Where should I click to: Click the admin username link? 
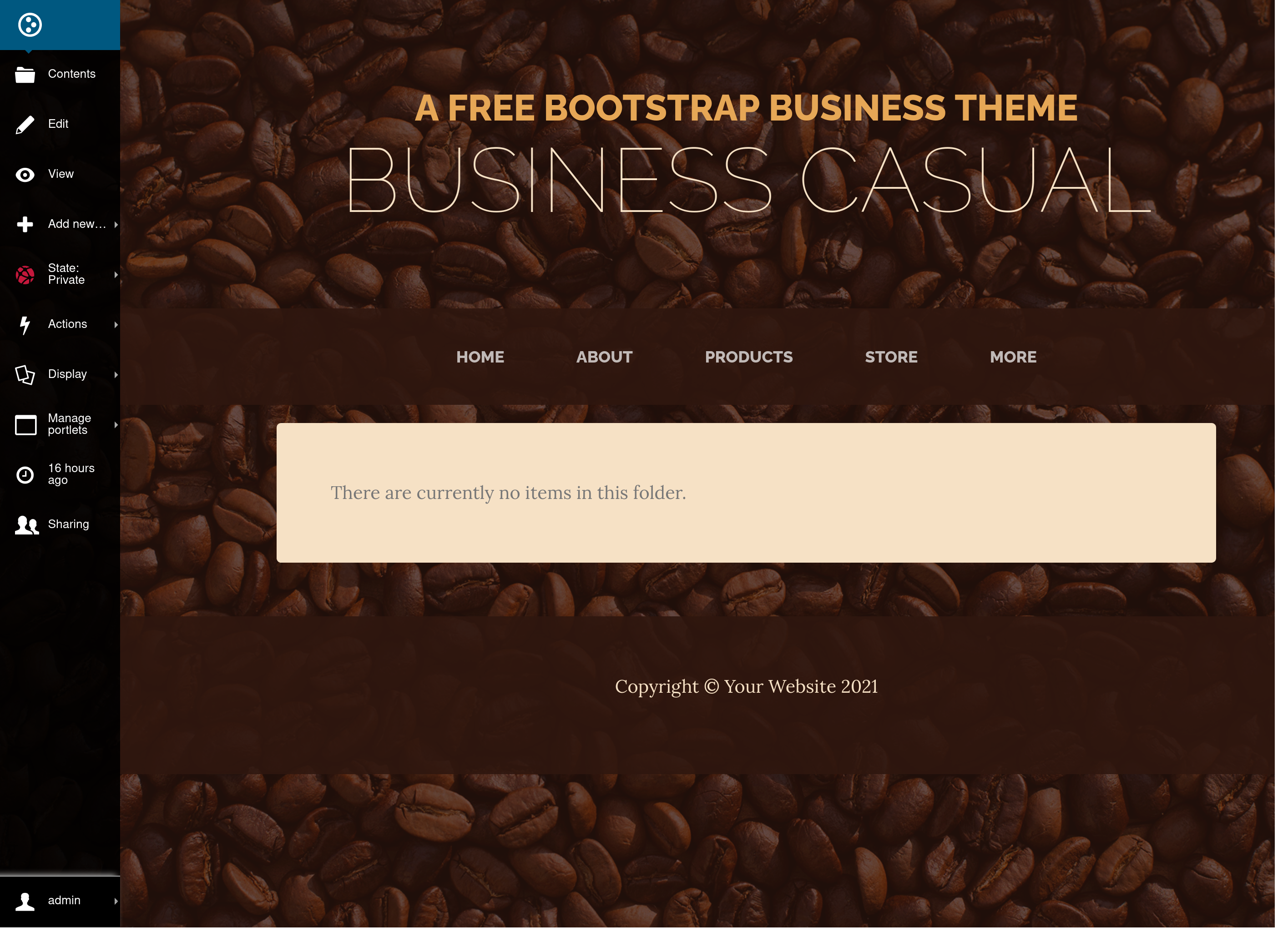coord(63,901)
